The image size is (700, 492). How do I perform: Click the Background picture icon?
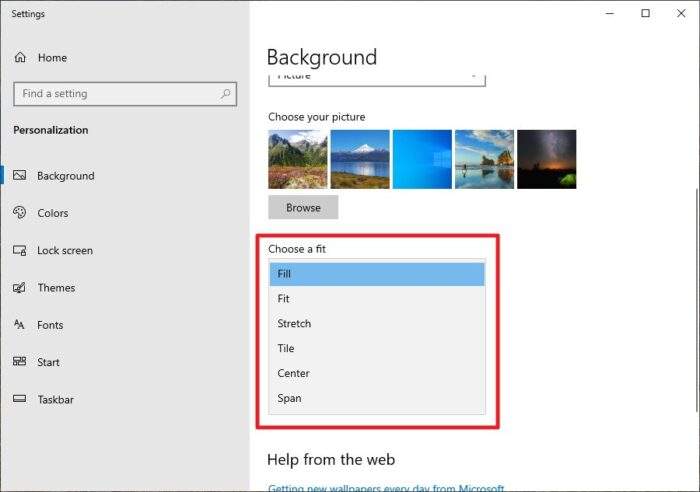click(20, 175)
